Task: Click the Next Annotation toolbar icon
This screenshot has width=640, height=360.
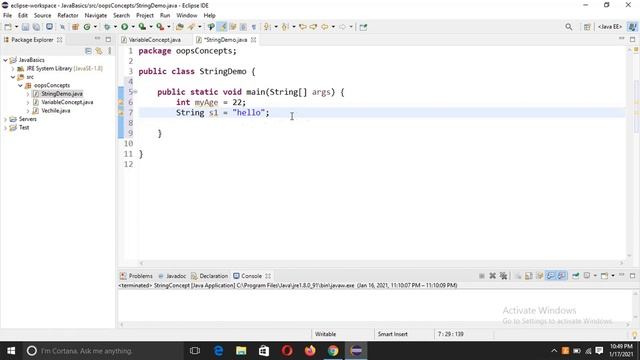Action: tap(267, 27)
